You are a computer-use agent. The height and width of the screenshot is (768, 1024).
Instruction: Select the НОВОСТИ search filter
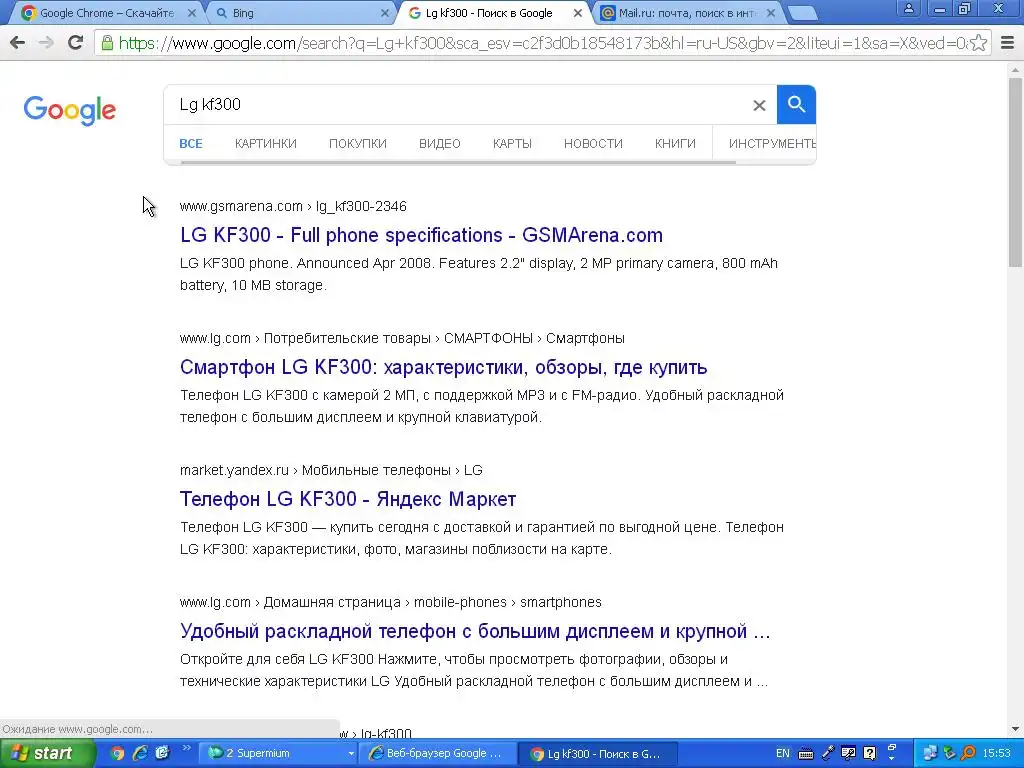(593, 144)
